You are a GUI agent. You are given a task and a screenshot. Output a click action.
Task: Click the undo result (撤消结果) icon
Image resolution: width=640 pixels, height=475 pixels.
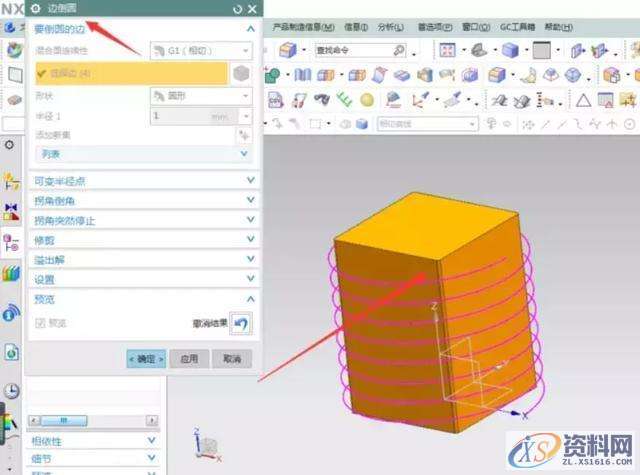click(x=241, y=323)
